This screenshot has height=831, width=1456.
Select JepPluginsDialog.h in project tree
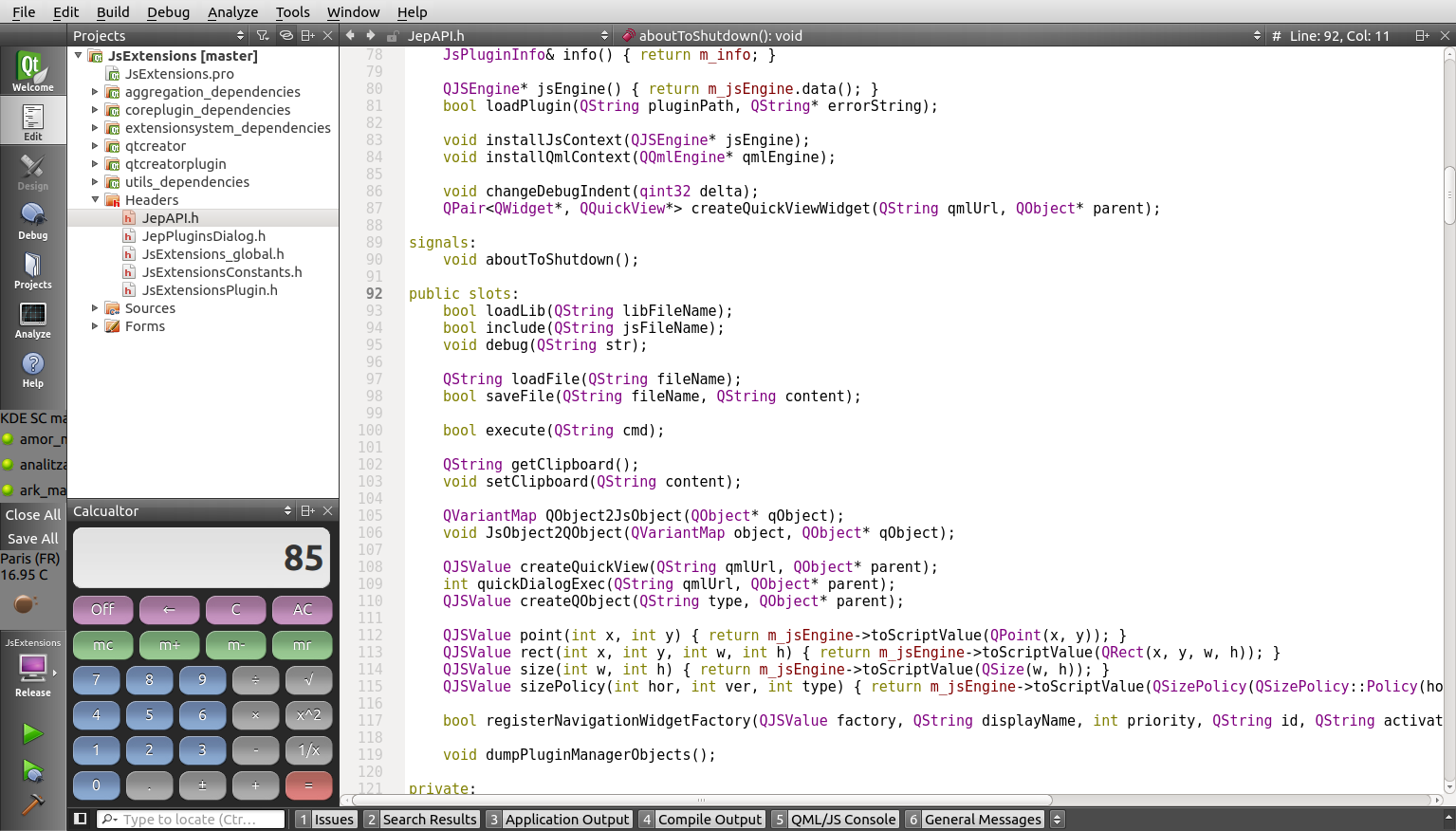pyautogui.click(x=204, y=236)
